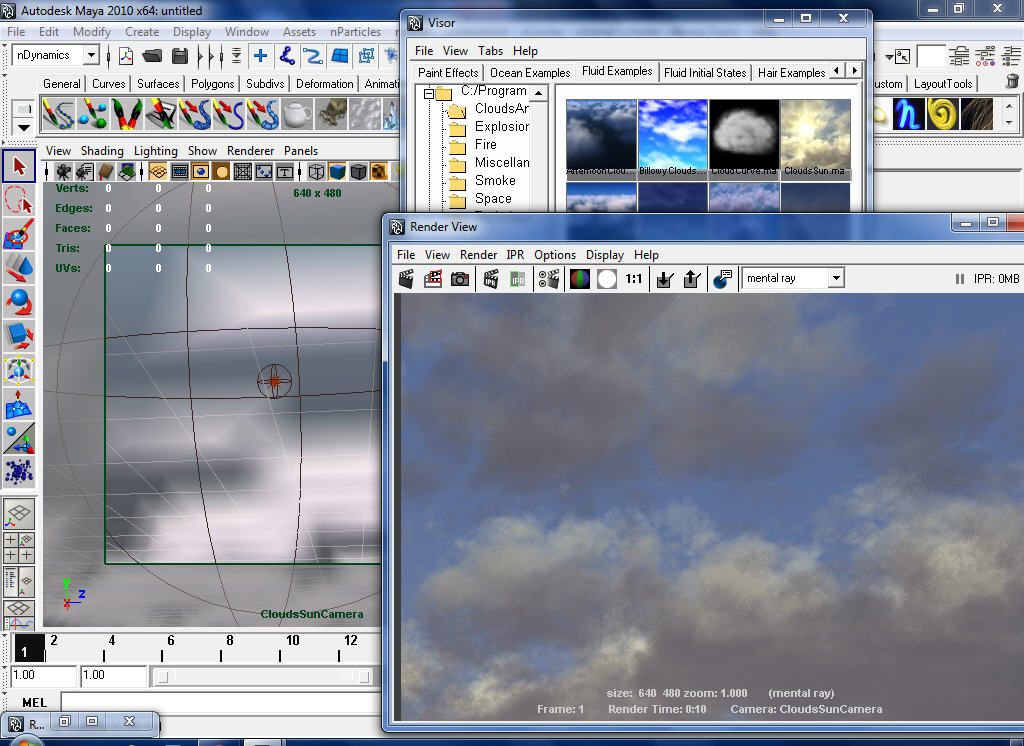The width and height of the screenshot is (1024, 746).
Task: Select the Deformation shelf tab
Action: 325,84
